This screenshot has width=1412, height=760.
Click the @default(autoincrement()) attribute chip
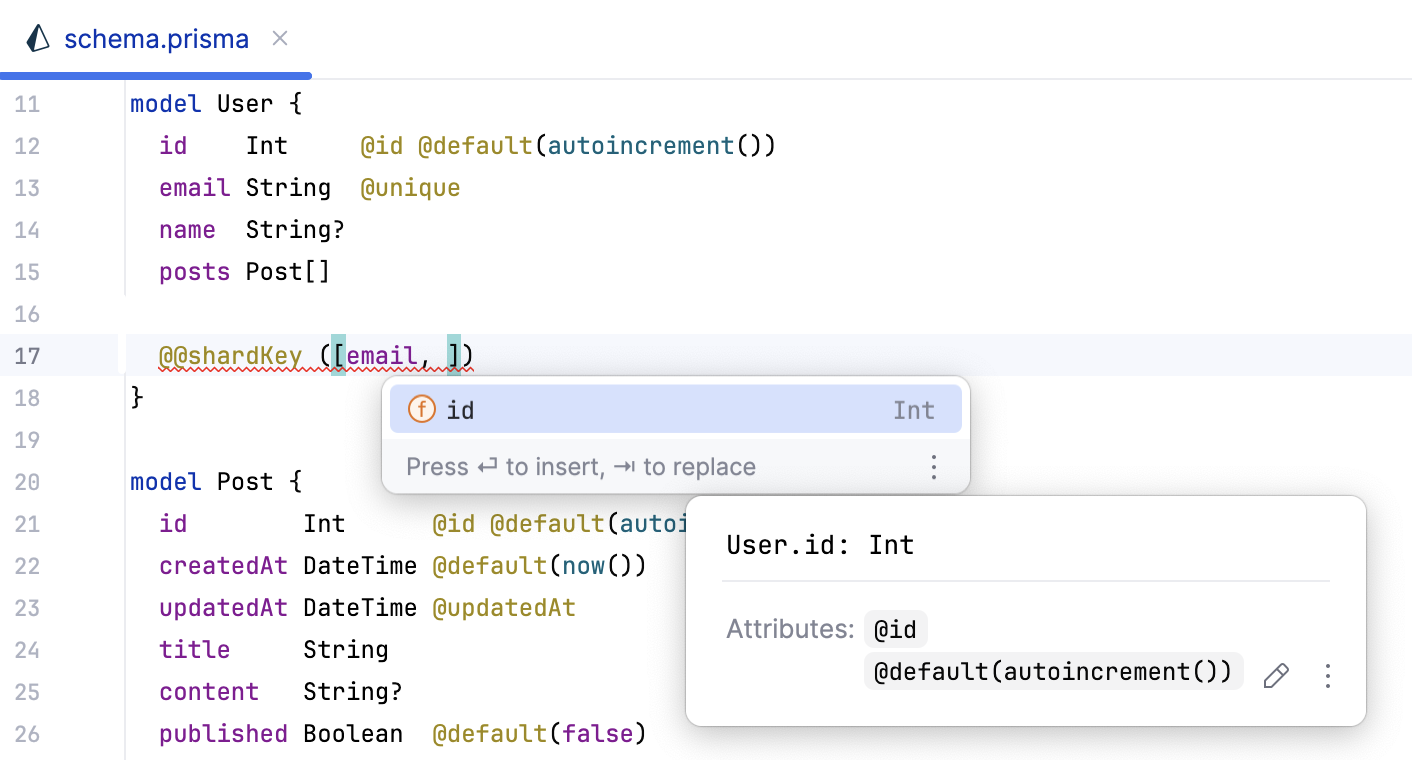pyautogui.click(x=1053, y=671)
